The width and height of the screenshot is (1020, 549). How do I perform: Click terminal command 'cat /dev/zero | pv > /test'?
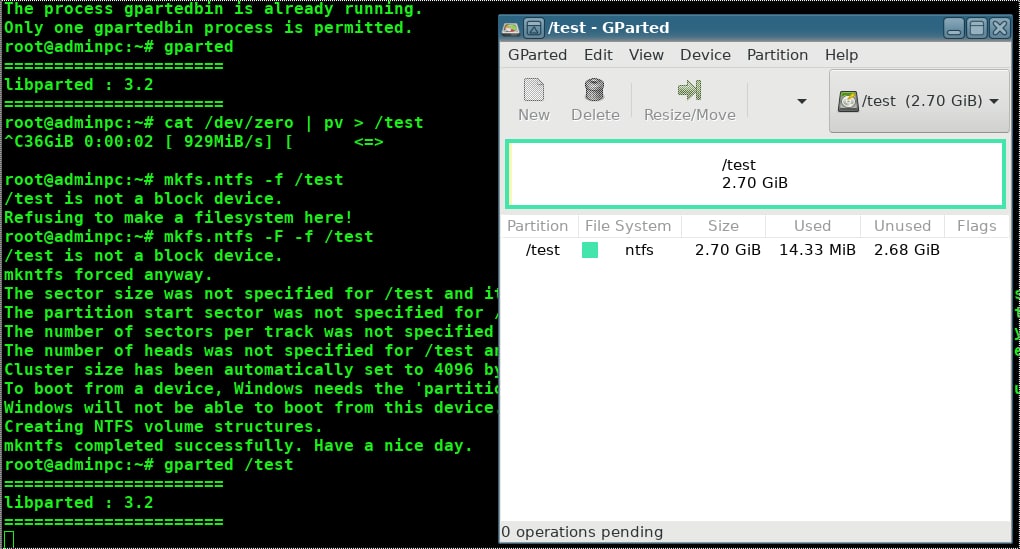click(293, 123)
